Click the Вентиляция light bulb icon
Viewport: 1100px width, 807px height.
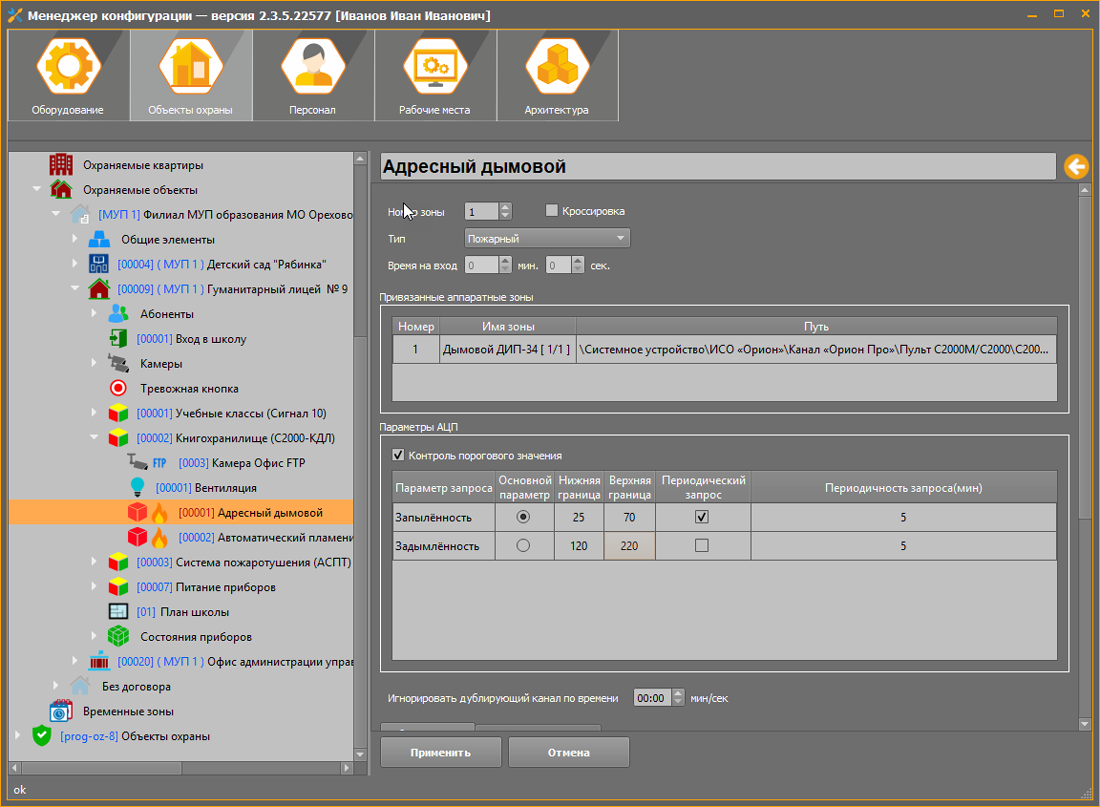point(137,488)
